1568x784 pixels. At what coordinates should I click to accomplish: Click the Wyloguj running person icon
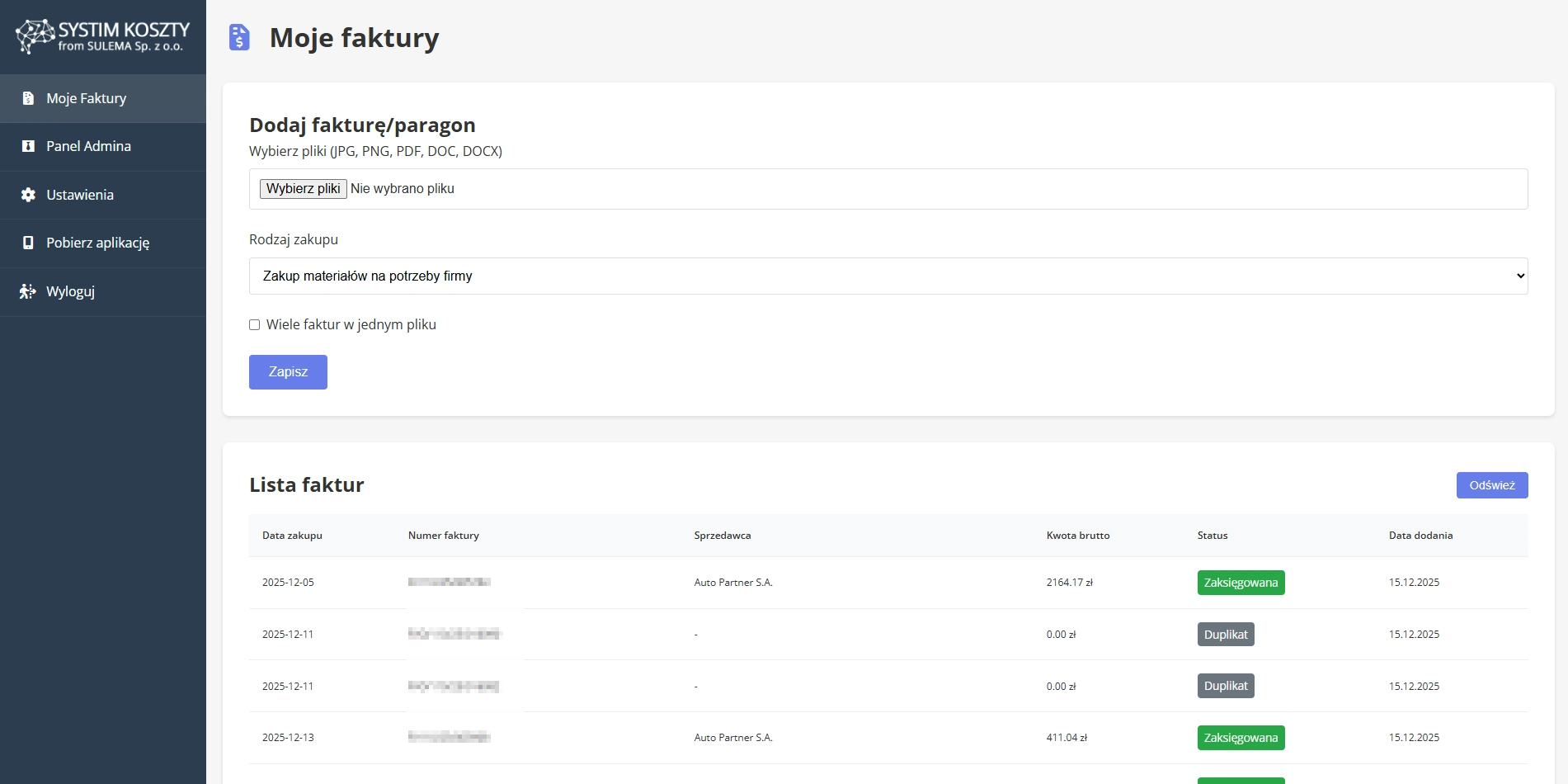click(x=28, y=291)
